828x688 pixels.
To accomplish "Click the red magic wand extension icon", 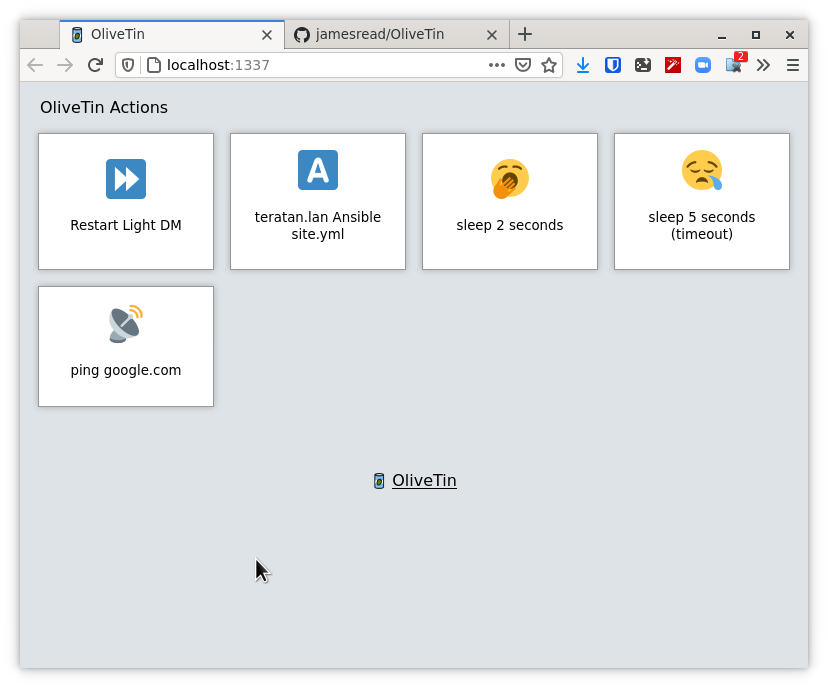I will point(673,65).
